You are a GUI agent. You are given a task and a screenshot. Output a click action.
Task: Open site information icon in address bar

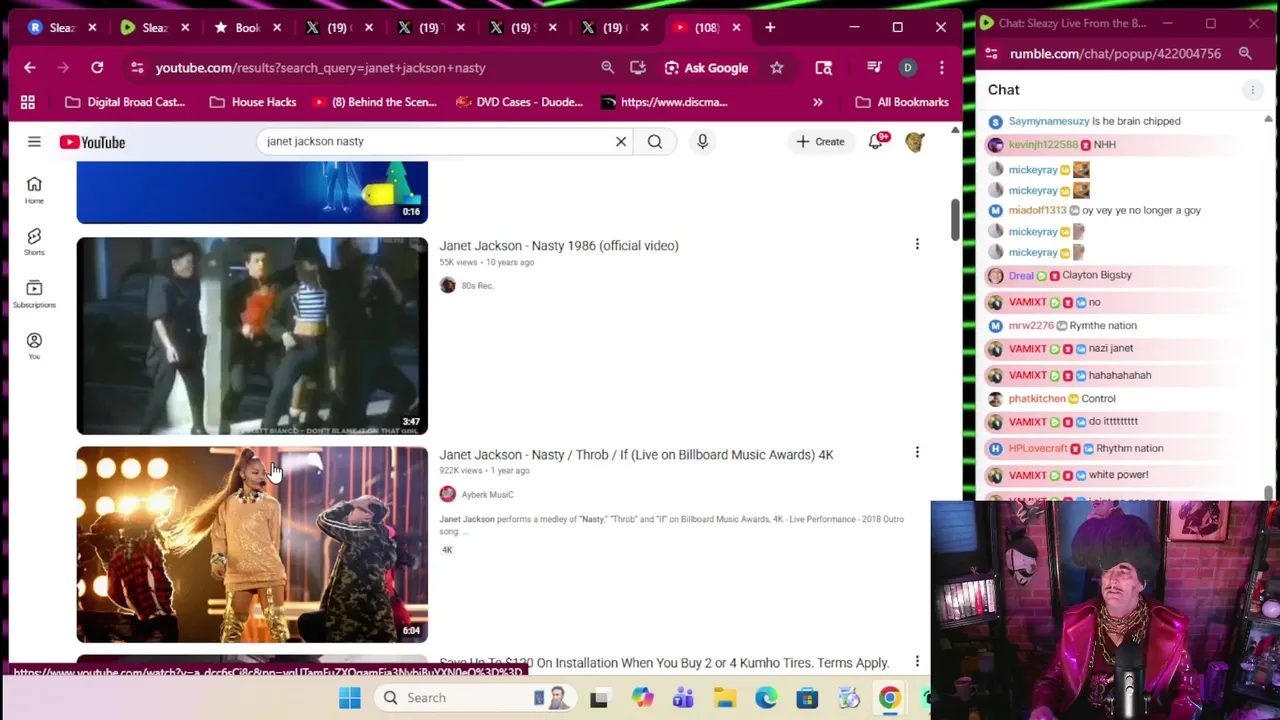click(135, 67)
